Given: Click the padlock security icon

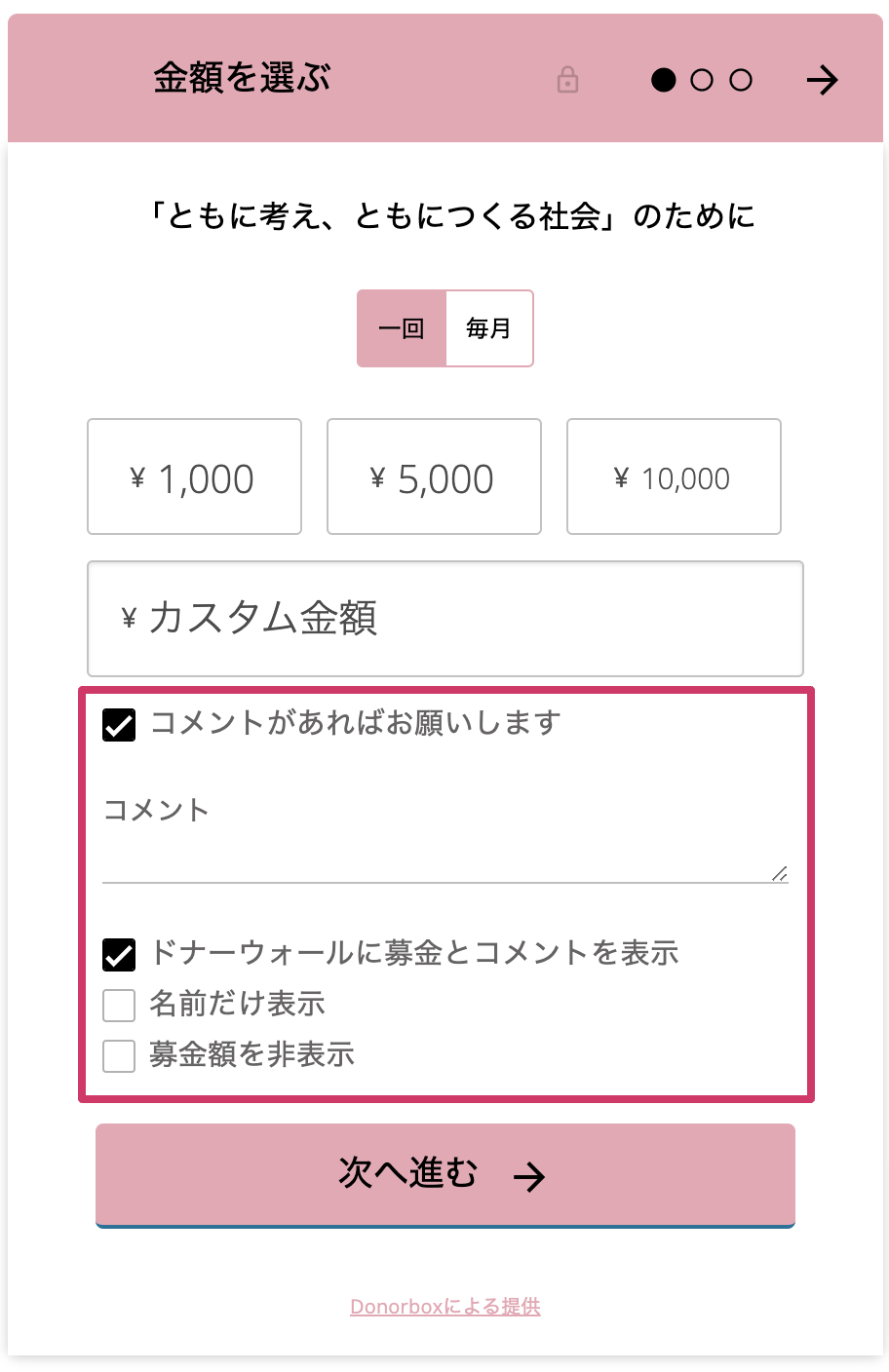Looking at the screenshot, I should [567, 80].
